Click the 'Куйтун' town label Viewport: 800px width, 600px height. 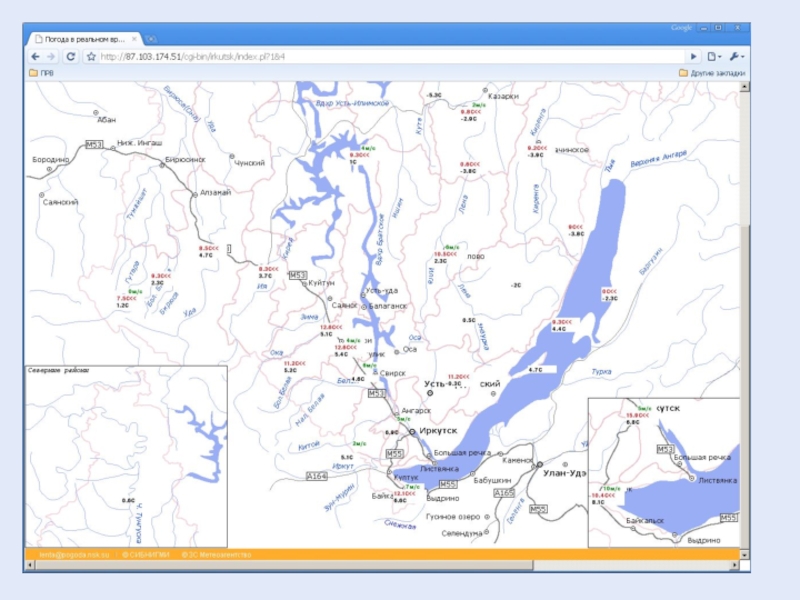pos(322,283)
